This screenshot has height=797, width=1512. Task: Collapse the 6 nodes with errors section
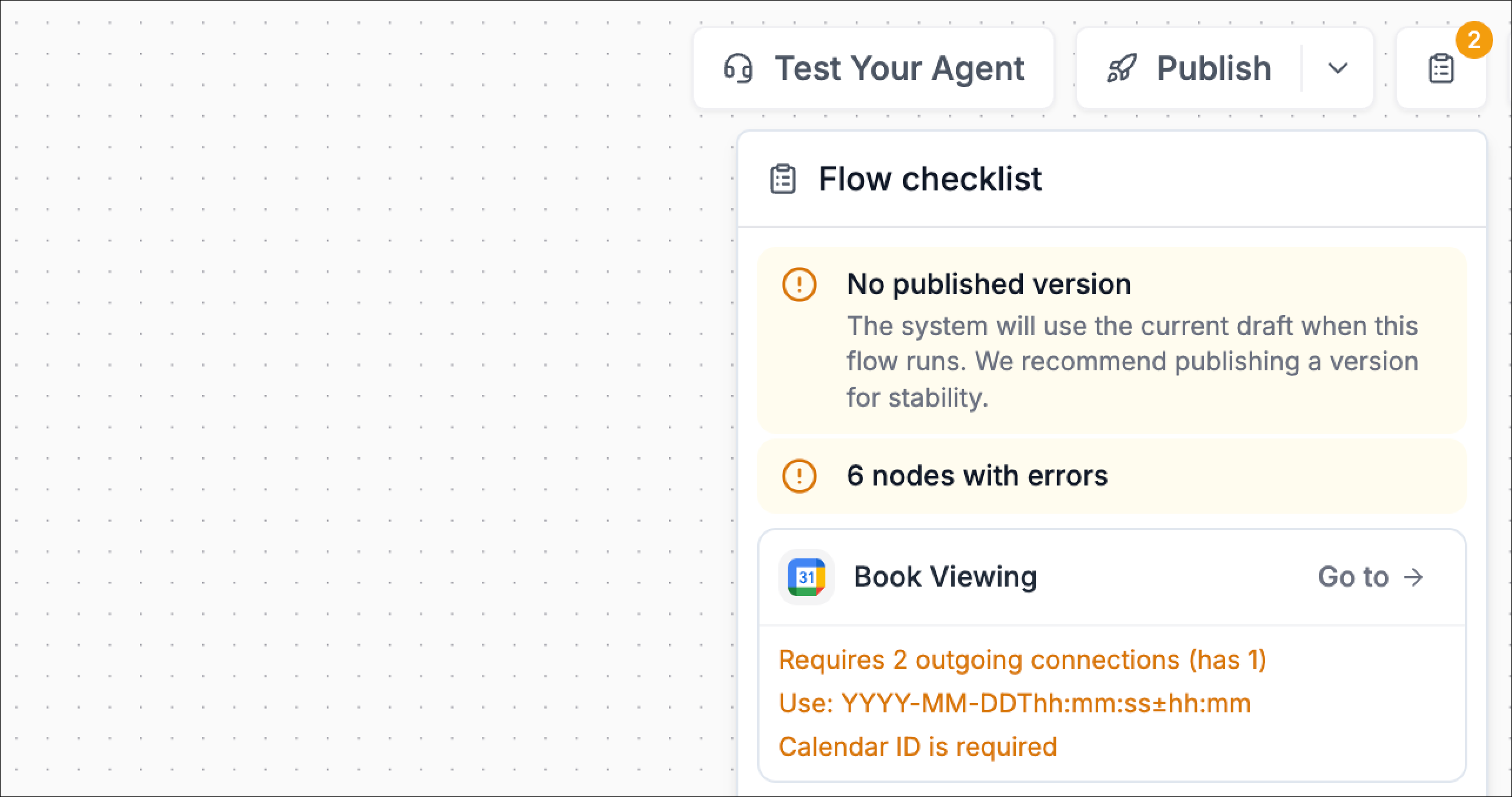[1111, 475]
